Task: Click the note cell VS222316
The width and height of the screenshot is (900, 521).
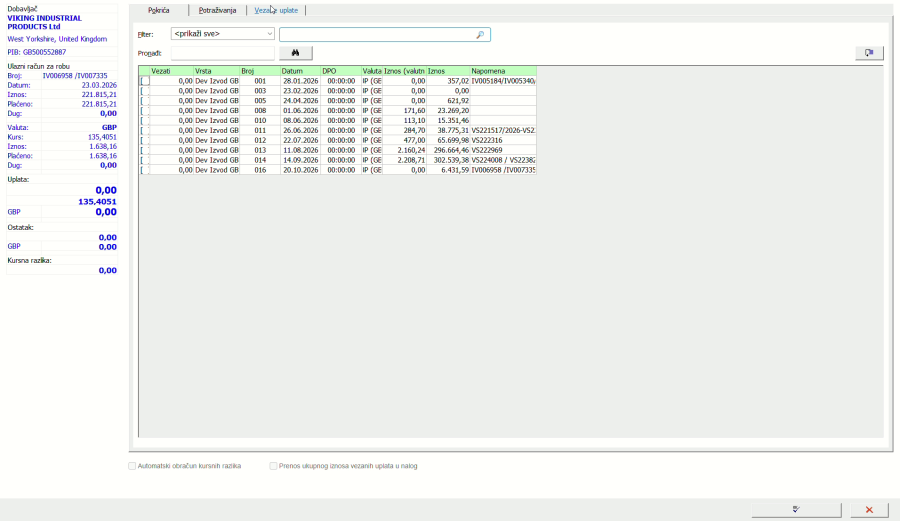Action: point(503,140)
